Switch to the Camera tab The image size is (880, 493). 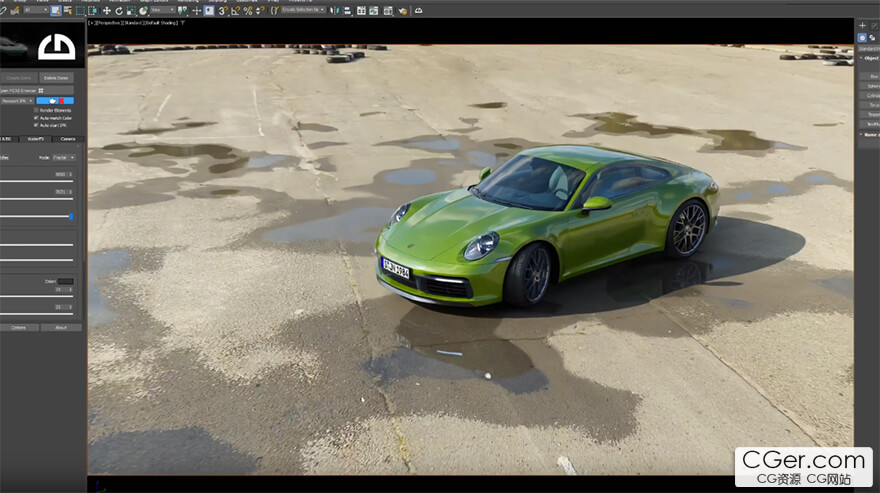68,139
